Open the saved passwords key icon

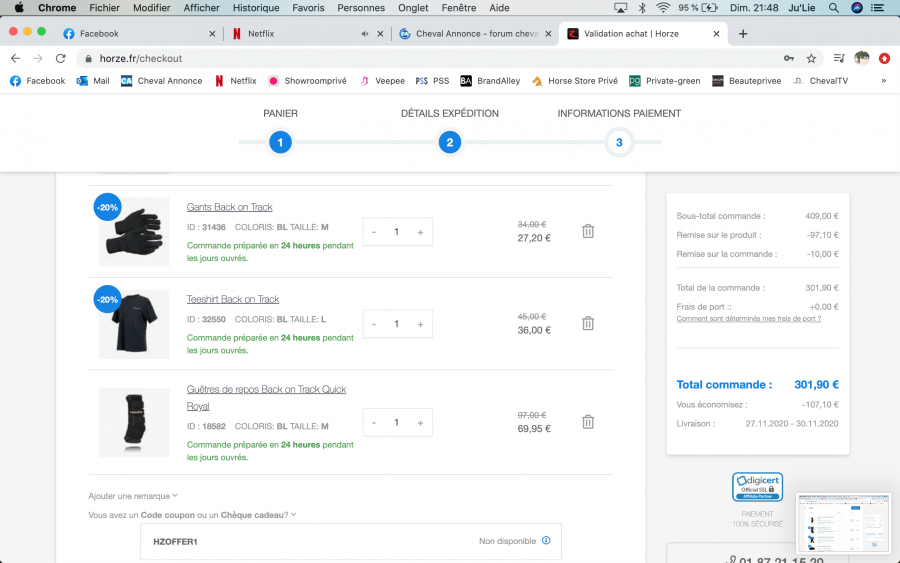[x=789, y=58]
